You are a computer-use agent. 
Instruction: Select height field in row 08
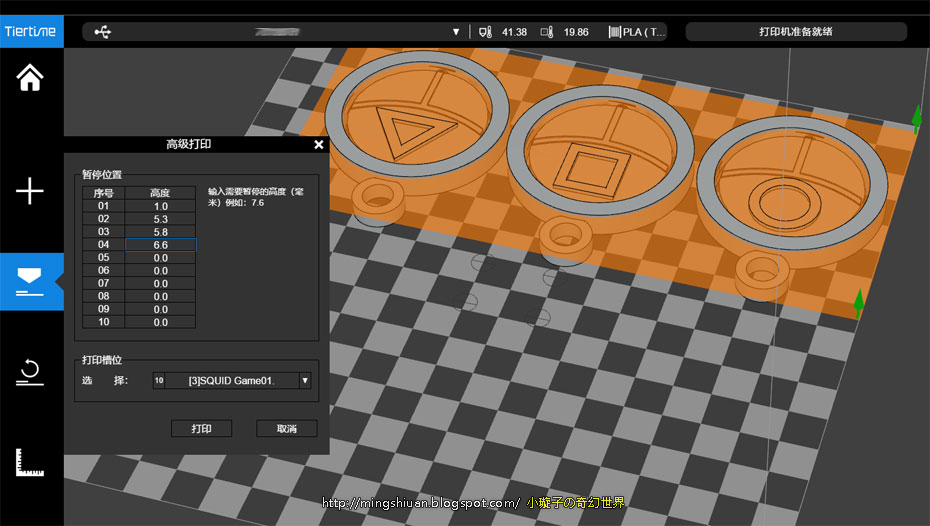pos(160,297)
